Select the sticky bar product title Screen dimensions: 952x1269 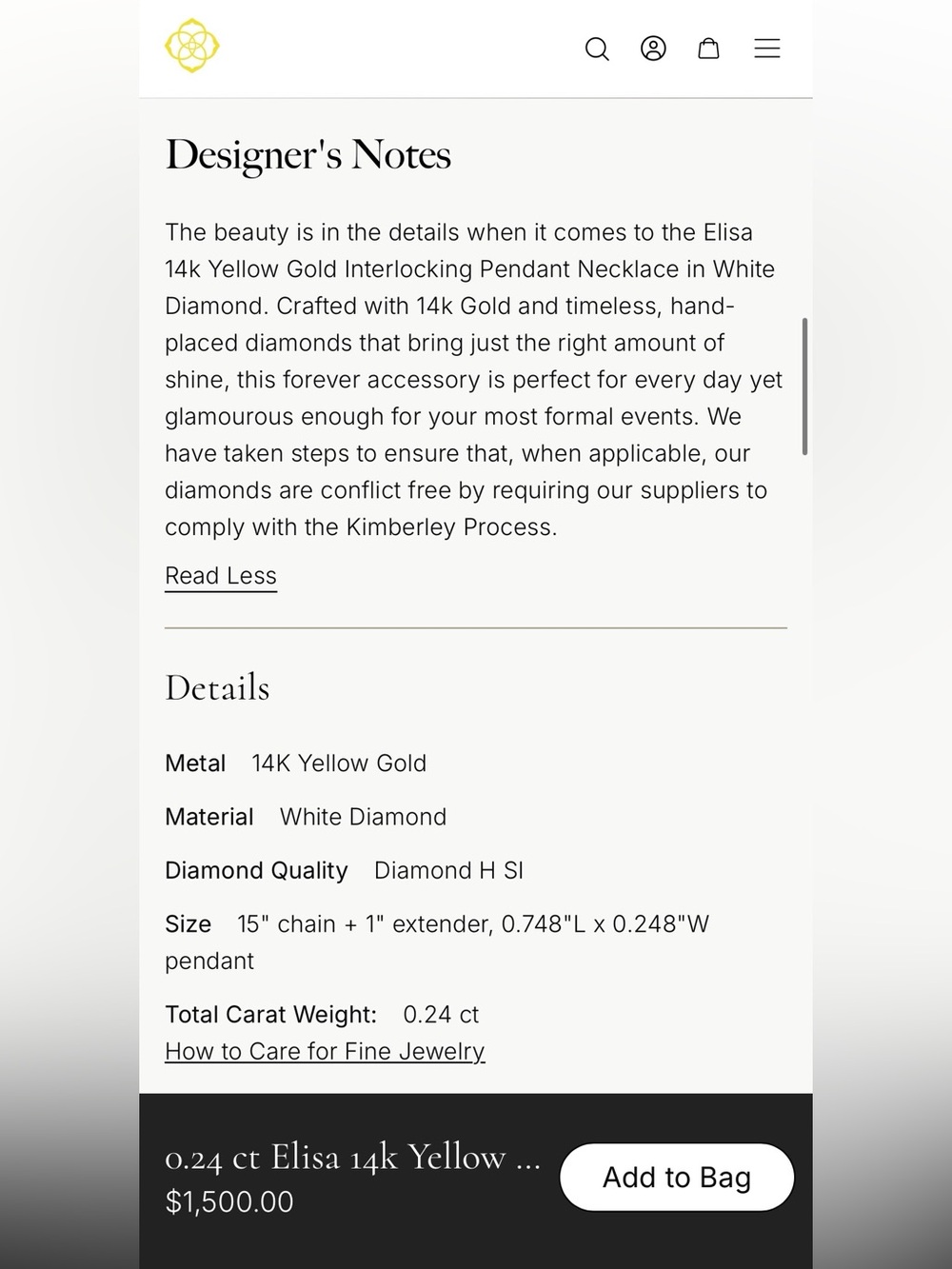coord(353,1158)
